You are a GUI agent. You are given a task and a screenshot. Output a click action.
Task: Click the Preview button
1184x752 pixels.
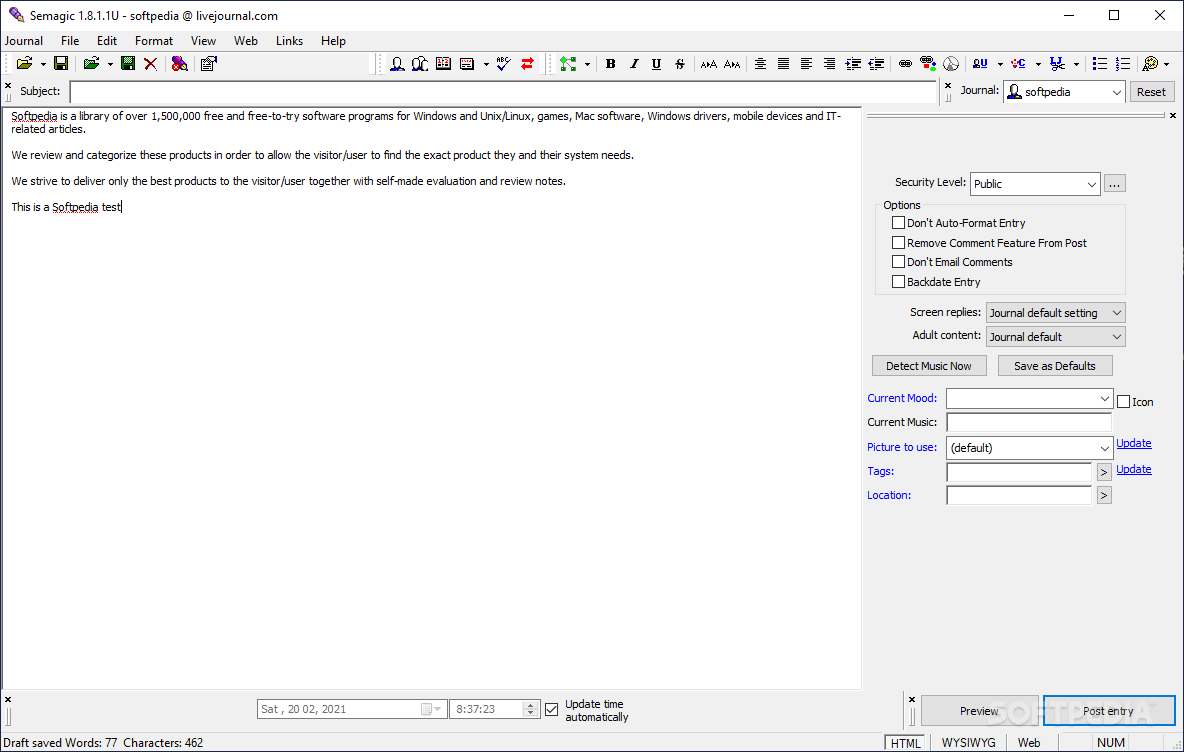pyautogui.click(x=979, y=710)
